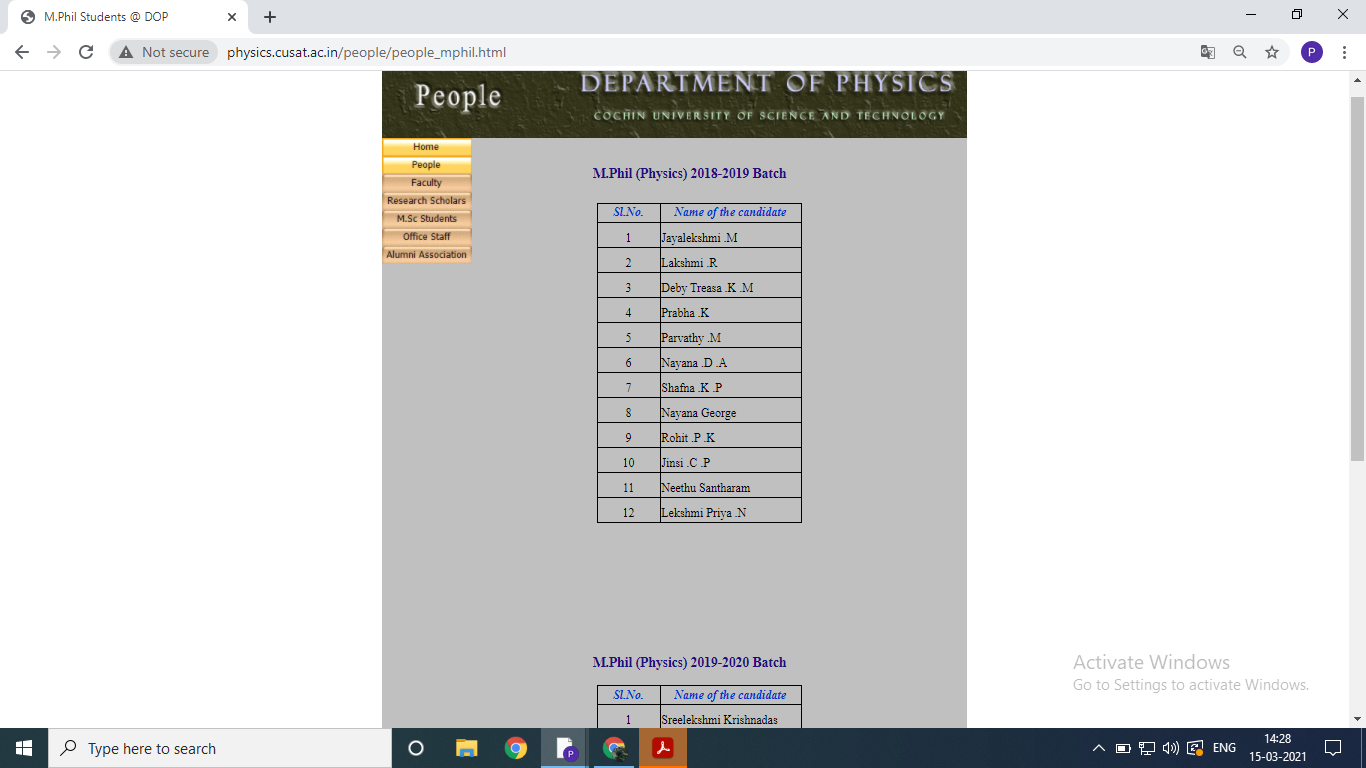Click the name Deby Treasa .K .M
The image size is (1366, 768).
[x=707, y=288]
